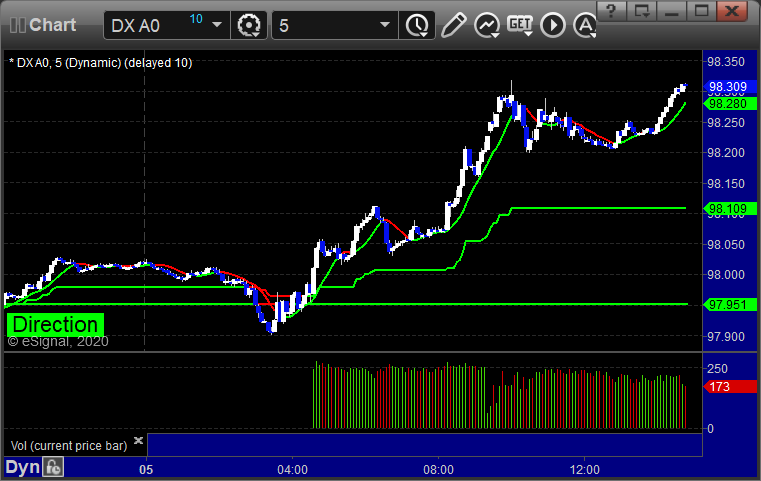Click the eSignal, 2020 copyright text
The image size is (761, 481).
click(x=58, y=342)
